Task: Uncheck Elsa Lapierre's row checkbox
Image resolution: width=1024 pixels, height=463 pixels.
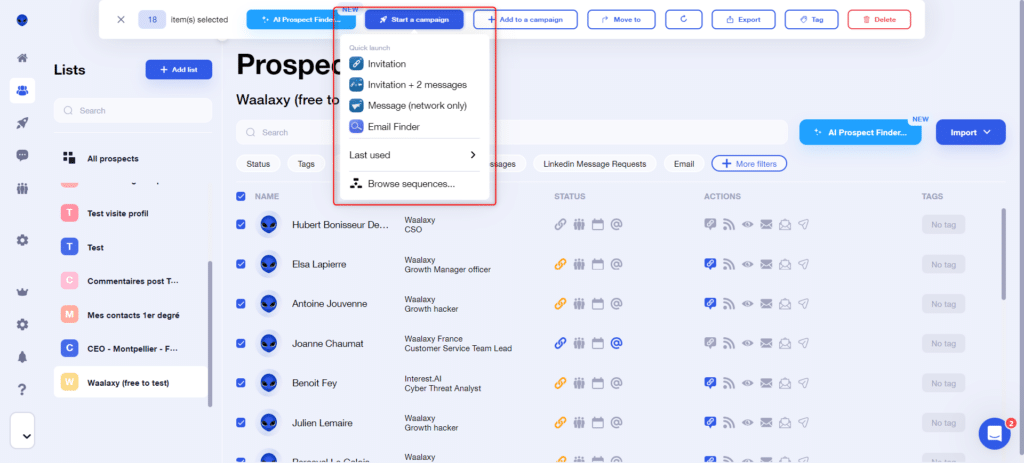Action: click(x=240, y=264)
